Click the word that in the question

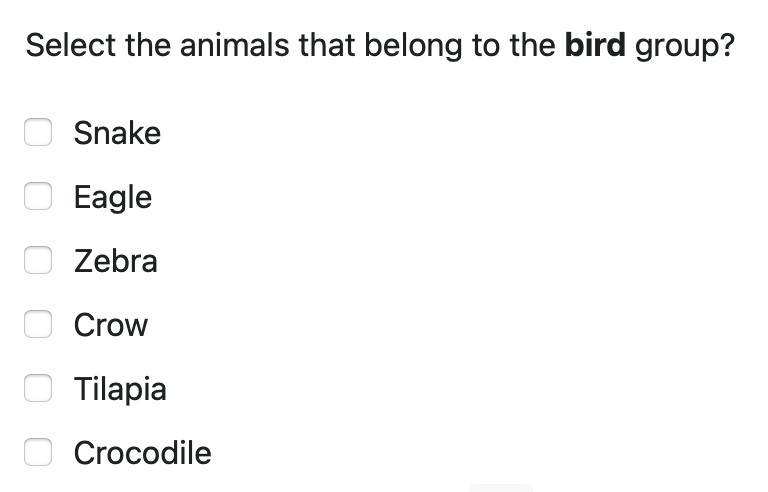[327, 45]
